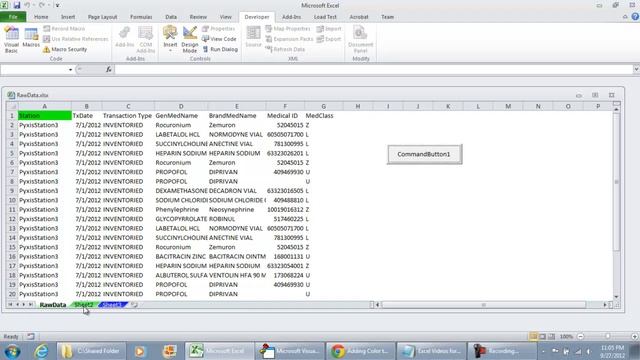Click the vertical scrollbar down arrow
This screenshot has width=640, height=360.
point(616,297)
